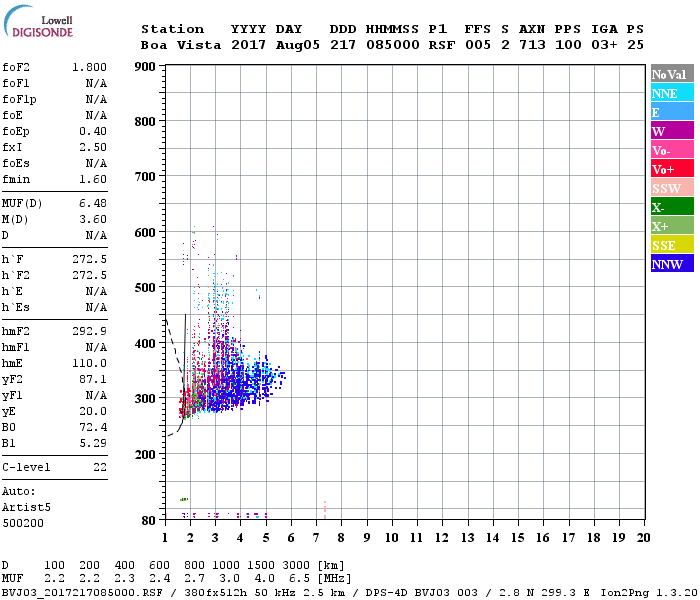Choose the X- dark green legend swatch
This screenshot has height=600, width=700.
671,207
